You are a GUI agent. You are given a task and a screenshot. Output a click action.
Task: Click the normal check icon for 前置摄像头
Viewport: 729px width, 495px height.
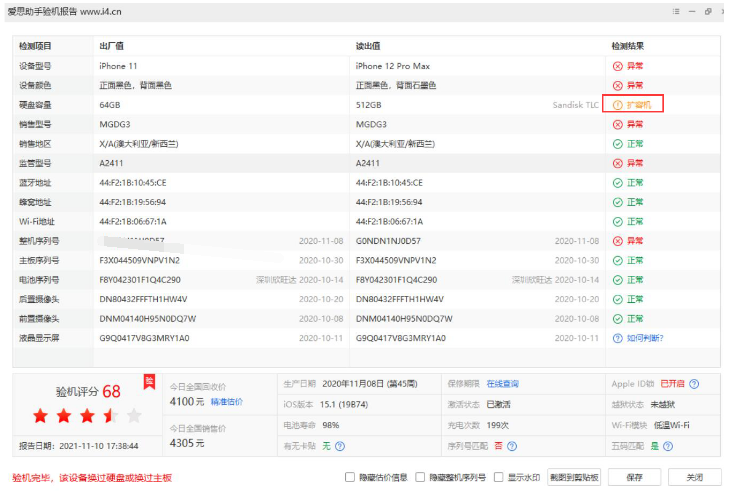[x=617, y=319]
